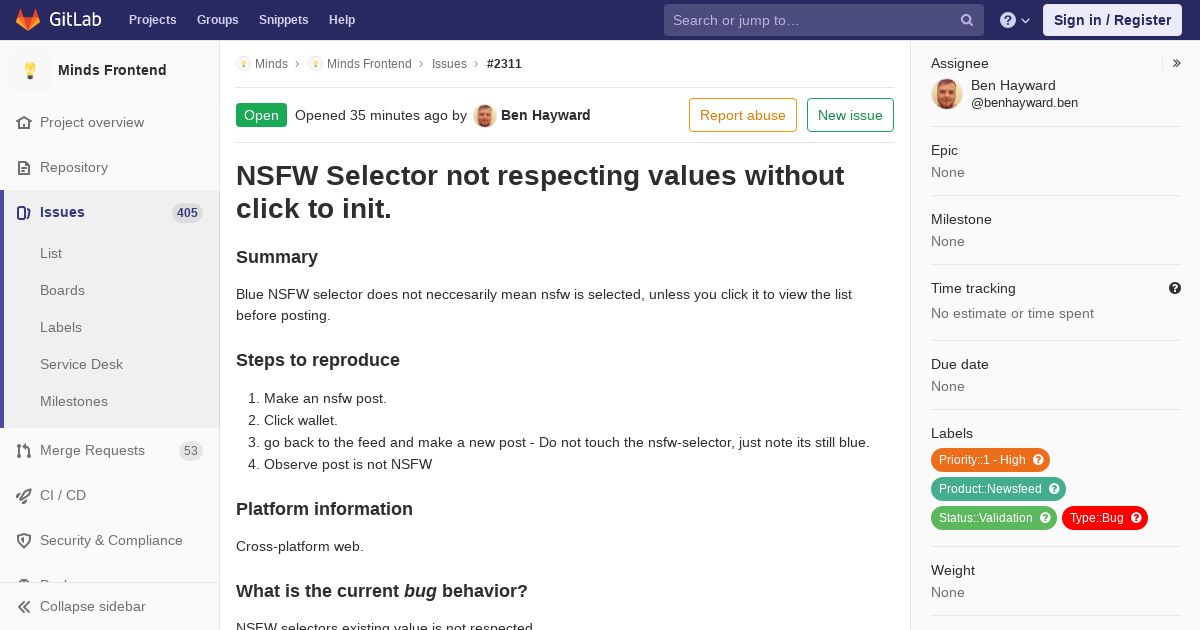Click the Ben Hayward author name link
This screenshot has width=1200, height=630.
click(545, 115)
